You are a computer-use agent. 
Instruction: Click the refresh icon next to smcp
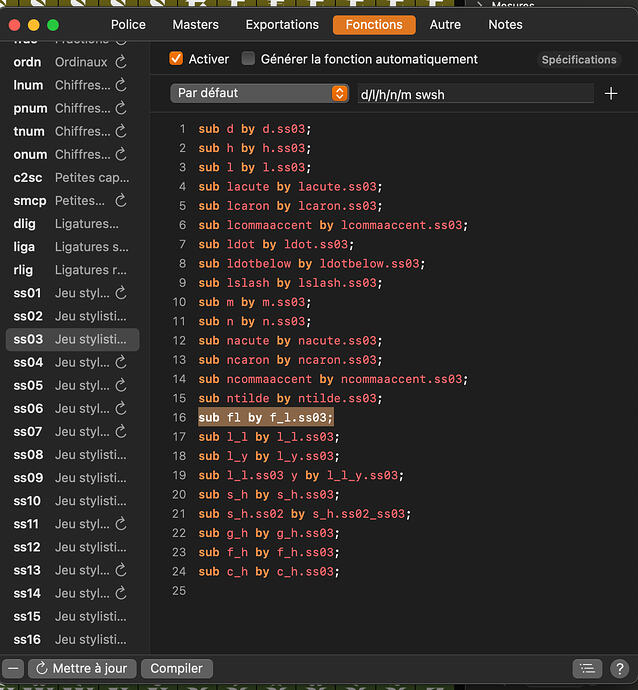[121, 200]
